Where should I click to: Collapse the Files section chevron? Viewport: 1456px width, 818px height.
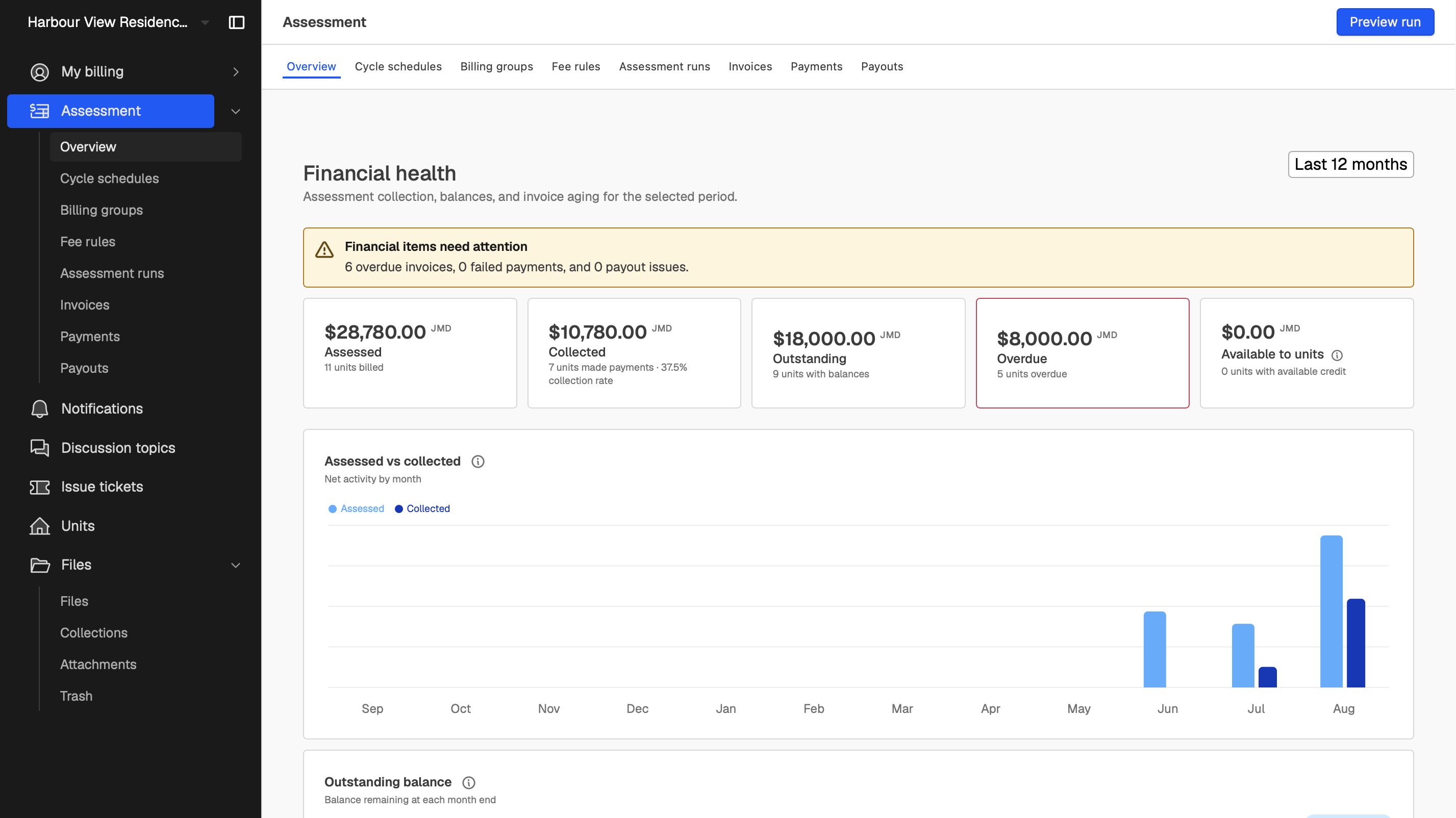point(236,565)
